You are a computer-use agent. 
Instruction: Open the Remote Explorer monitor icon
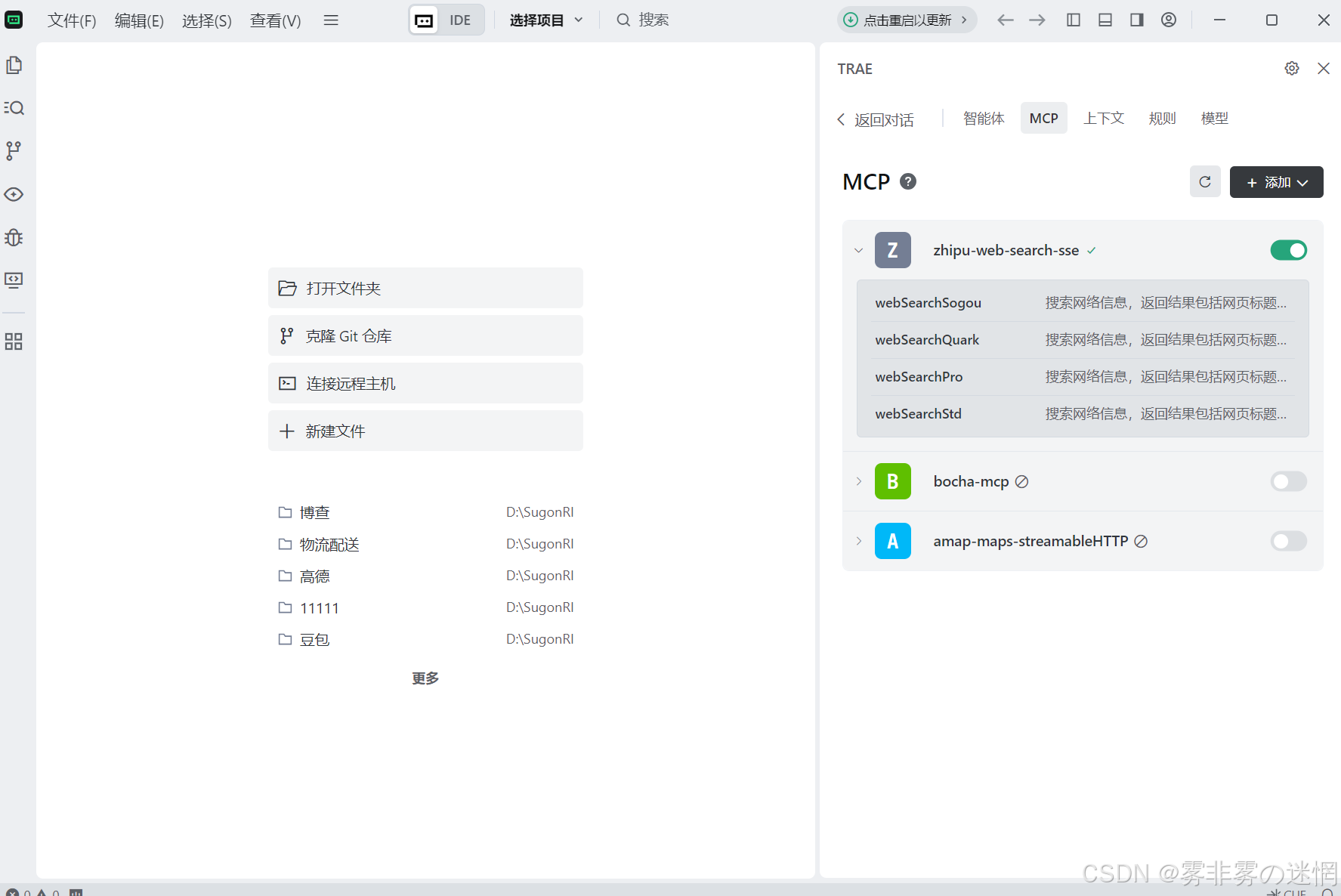click(x=14, y=280)
